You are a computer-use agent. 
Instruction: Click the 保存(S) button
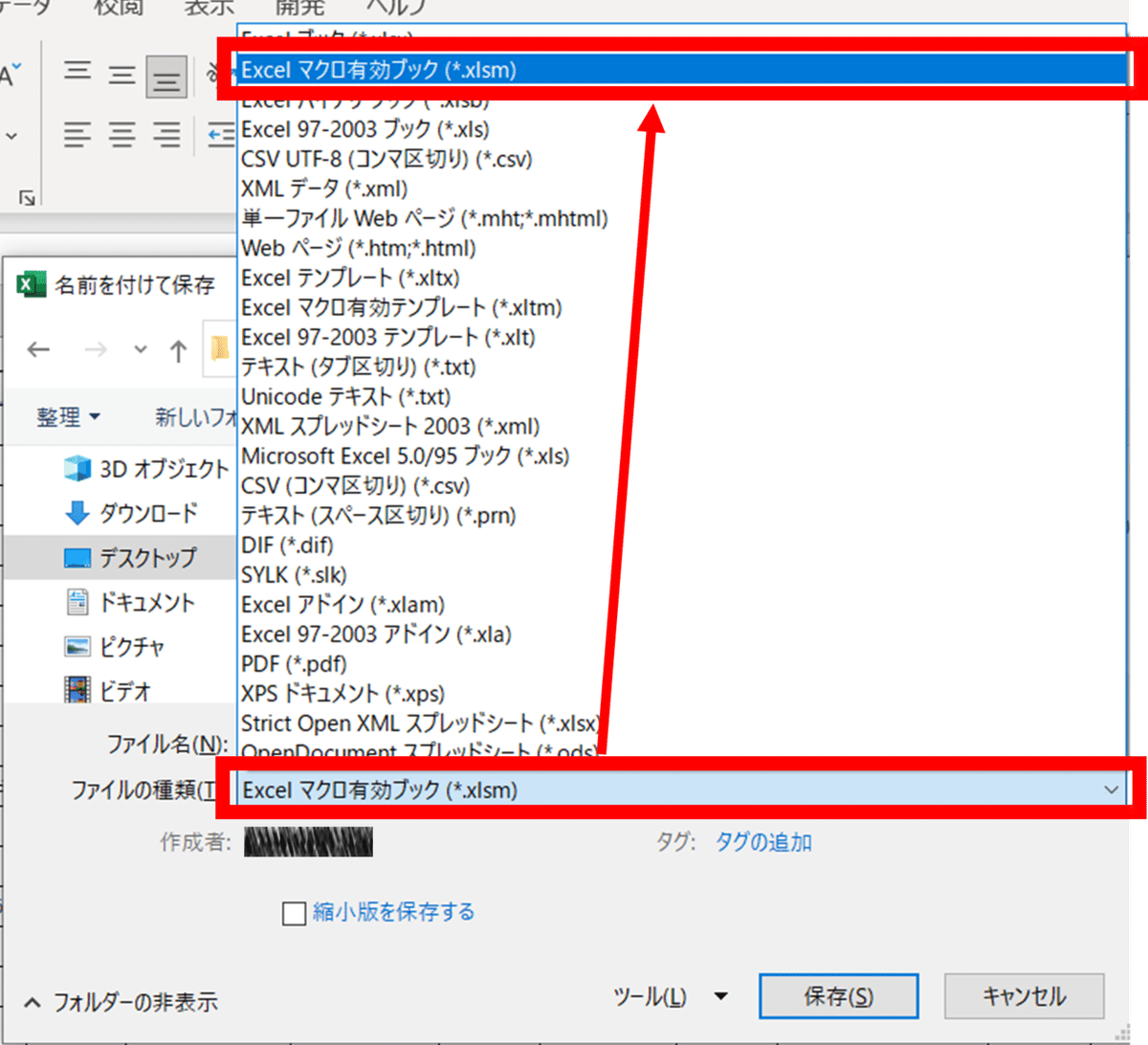coord(838,996)
